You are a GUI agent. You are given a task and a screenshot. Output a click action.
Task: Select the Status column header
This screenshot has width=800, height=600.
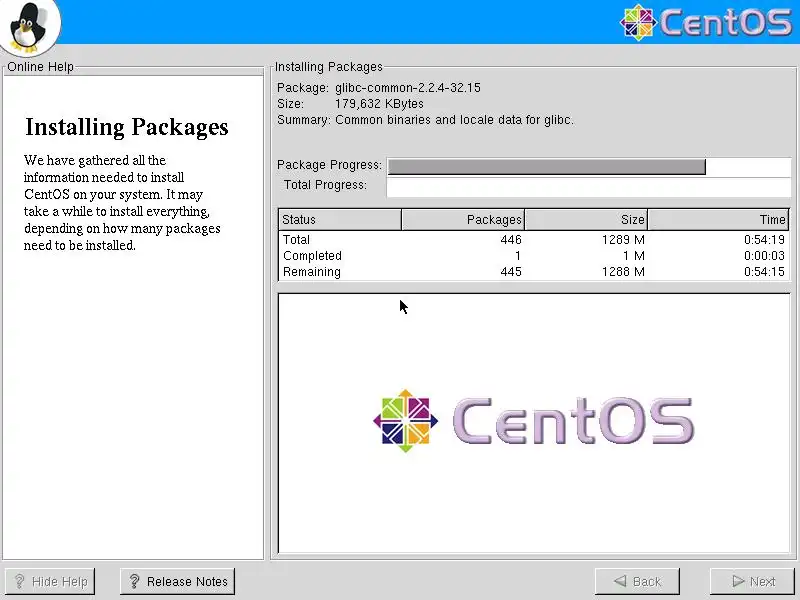[340, 219]
